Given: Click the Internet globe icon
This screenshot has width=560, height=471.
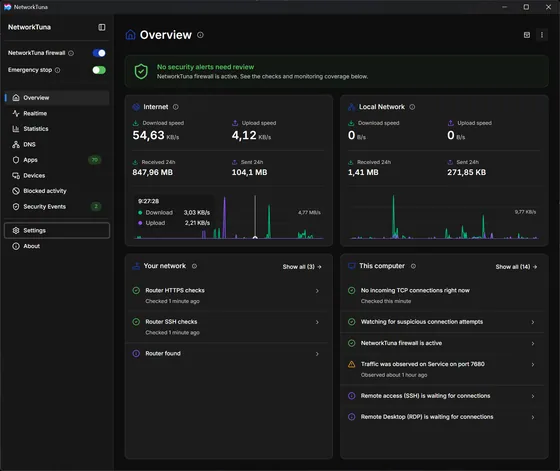Looking at the screenshot, I should [136, 107].
